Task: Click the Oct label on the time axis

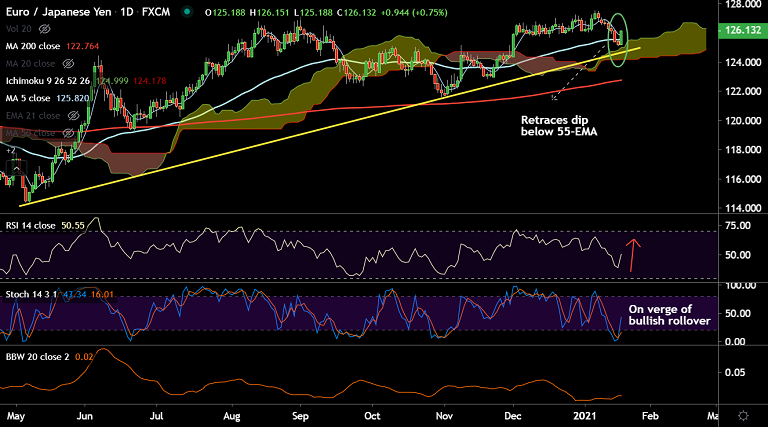Action: tap(372, 416)
